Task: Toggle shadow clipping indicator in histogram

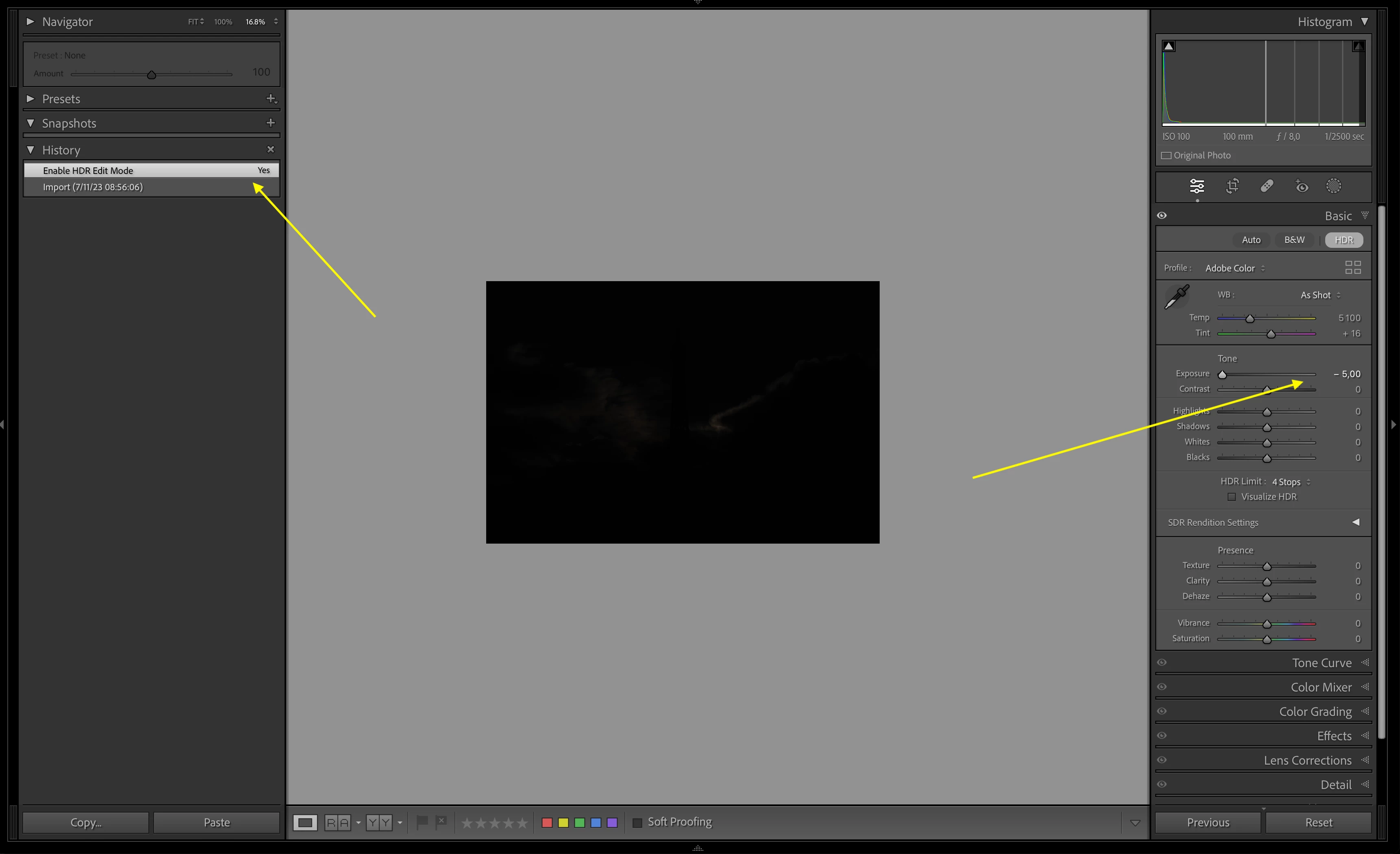Action: click(x=1168, y=47)
